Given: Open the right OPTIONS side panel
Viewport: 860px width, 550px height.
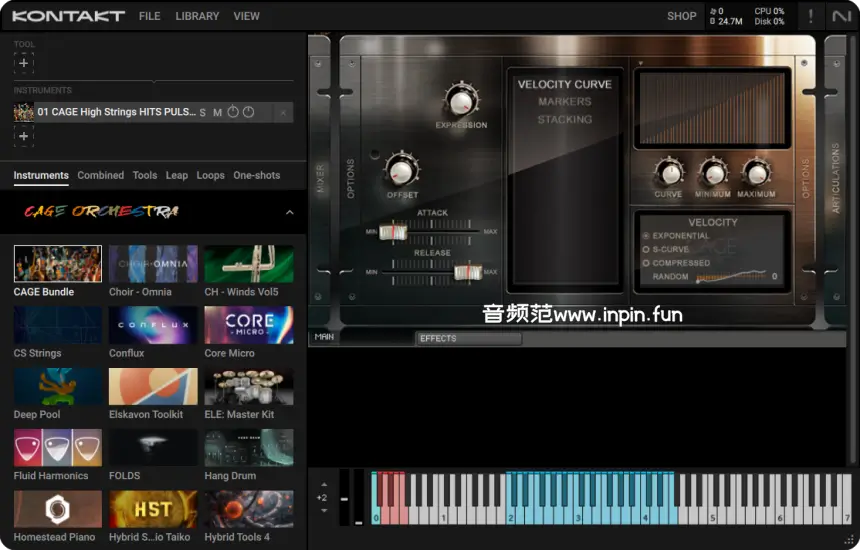Looking at the screenshot, I should 805,178.
